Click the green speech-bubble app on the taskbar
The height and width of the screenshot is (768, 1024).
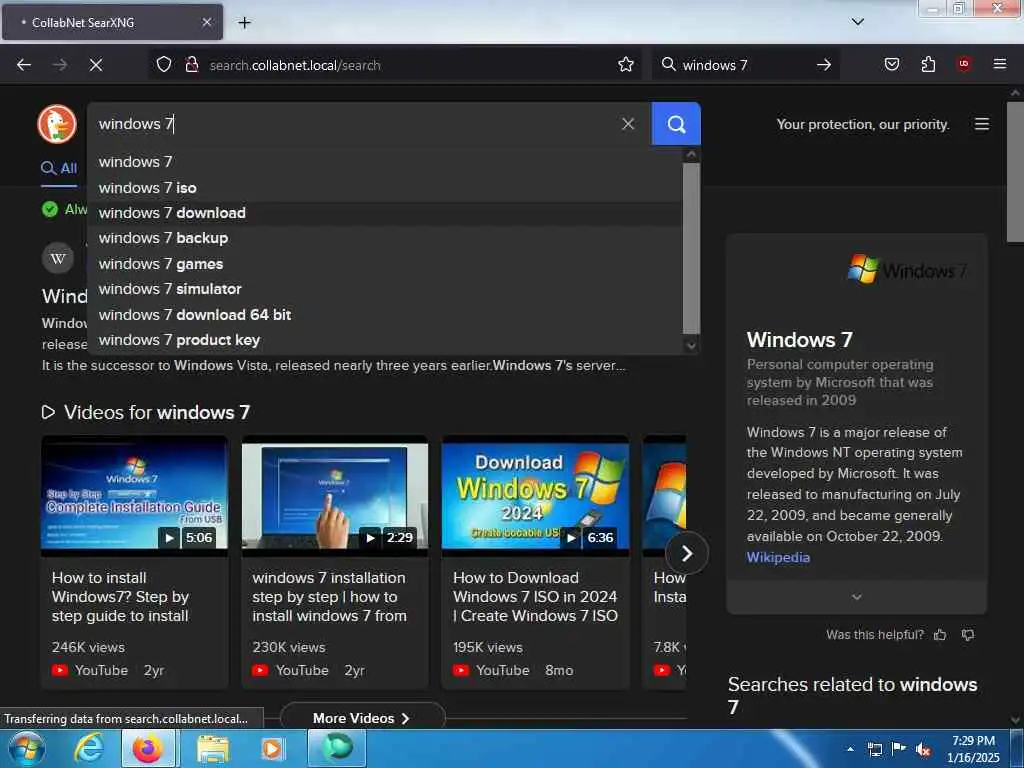[337, 748]
